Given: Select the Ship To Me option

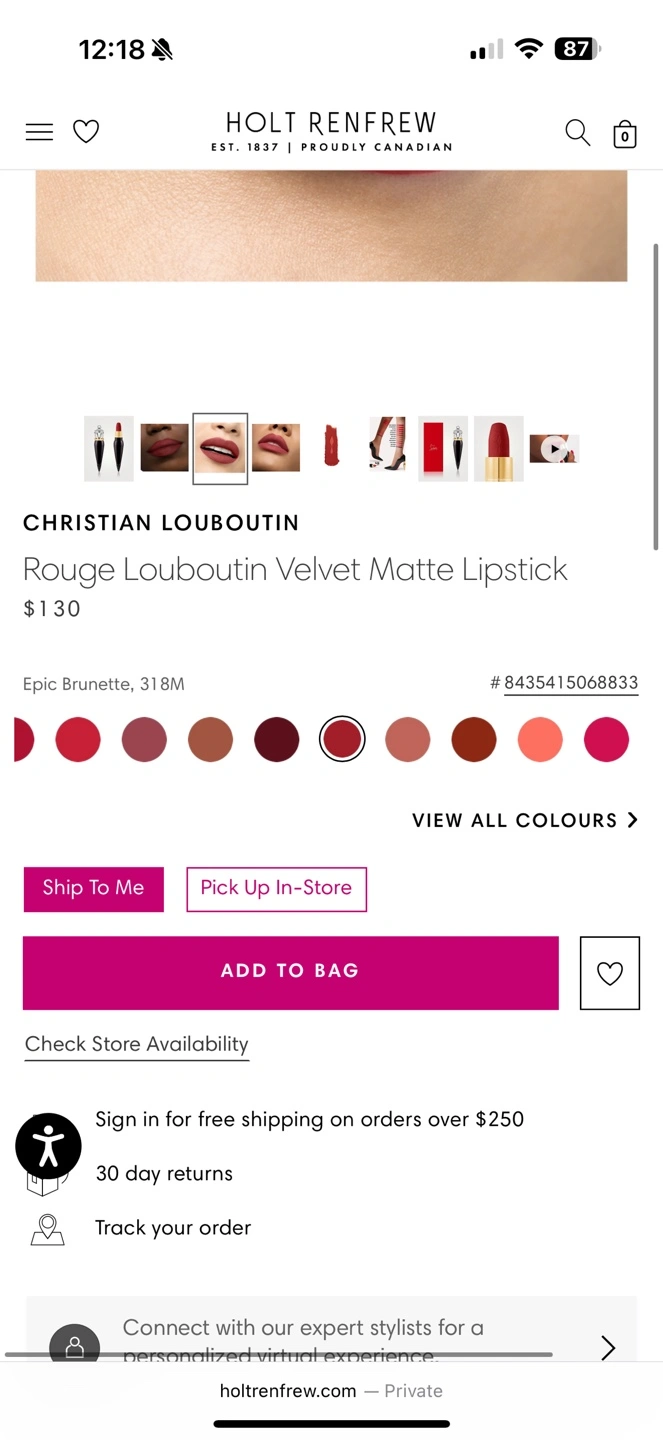Looking at the screenshot, I should [x=93, y=888].
